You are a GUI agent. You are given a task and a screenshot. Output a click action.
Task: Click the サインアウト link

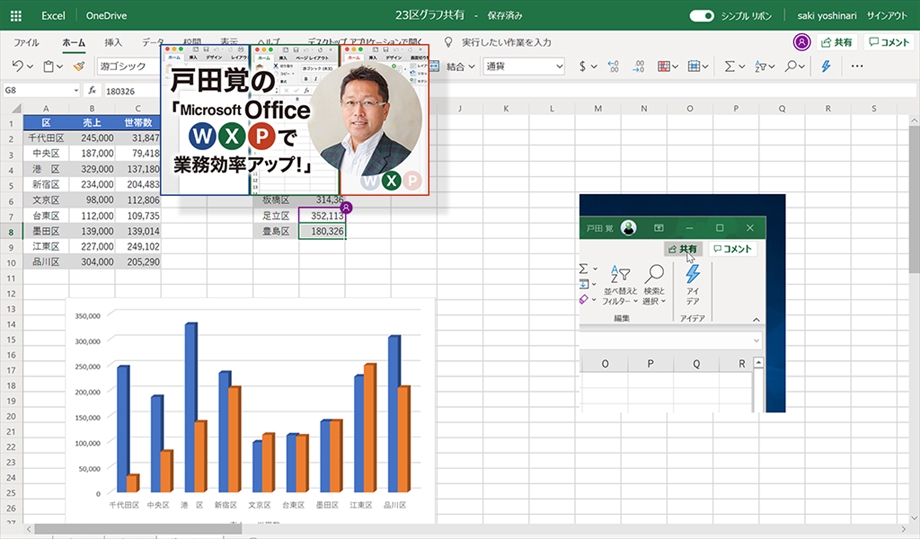(x=887, y=16)
